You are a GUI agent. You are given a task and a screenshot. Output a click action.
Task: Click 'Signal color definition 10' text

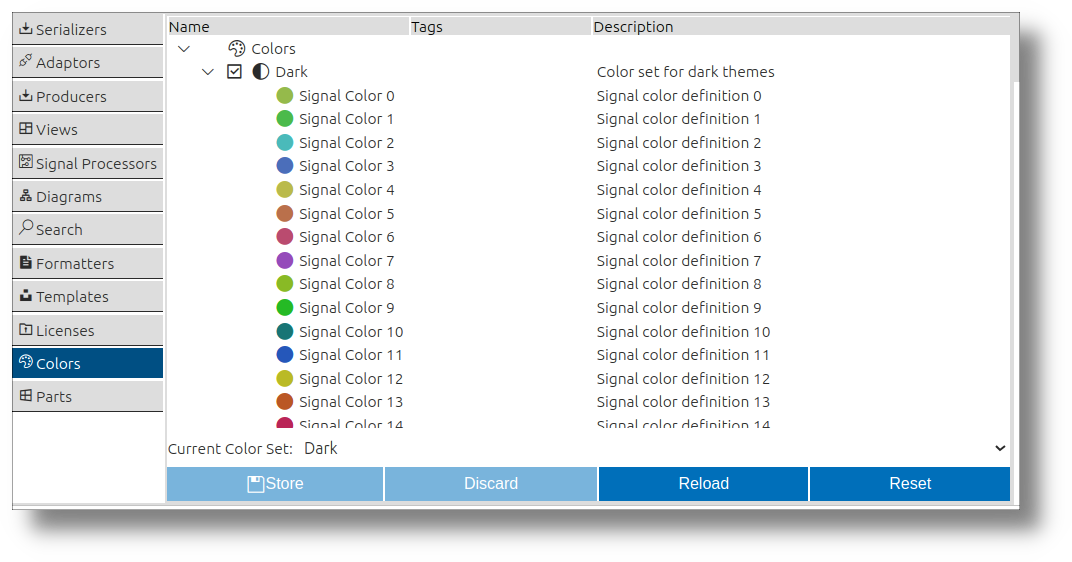[x=684, y=332]
